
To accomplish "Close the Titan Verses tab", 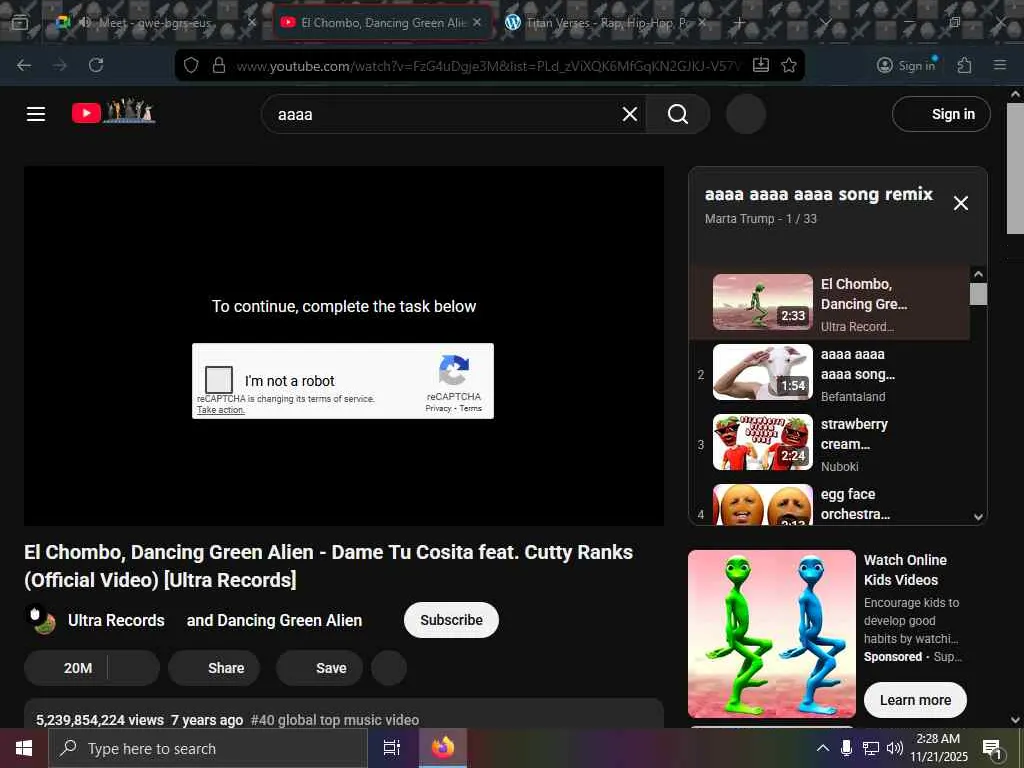I will click(x=702, y=22).
